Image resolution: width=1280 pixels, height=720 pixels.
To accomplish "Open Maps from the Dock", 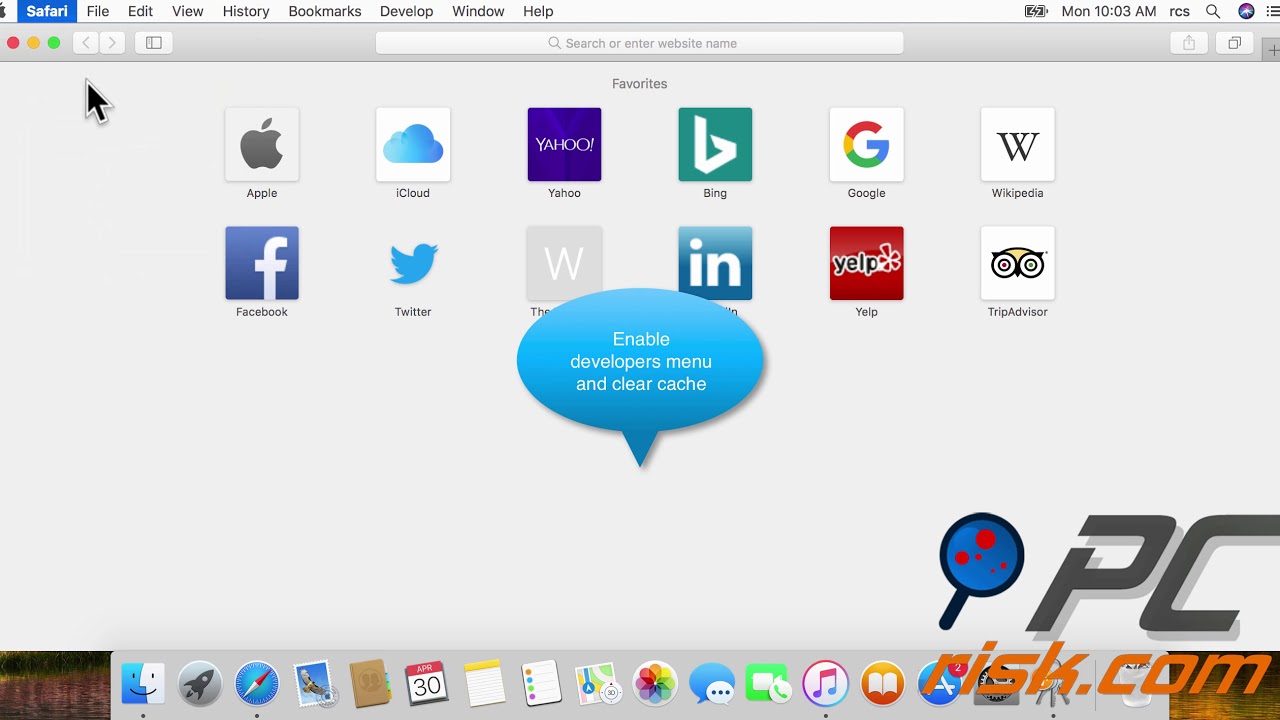I will [x=598, y=685].
